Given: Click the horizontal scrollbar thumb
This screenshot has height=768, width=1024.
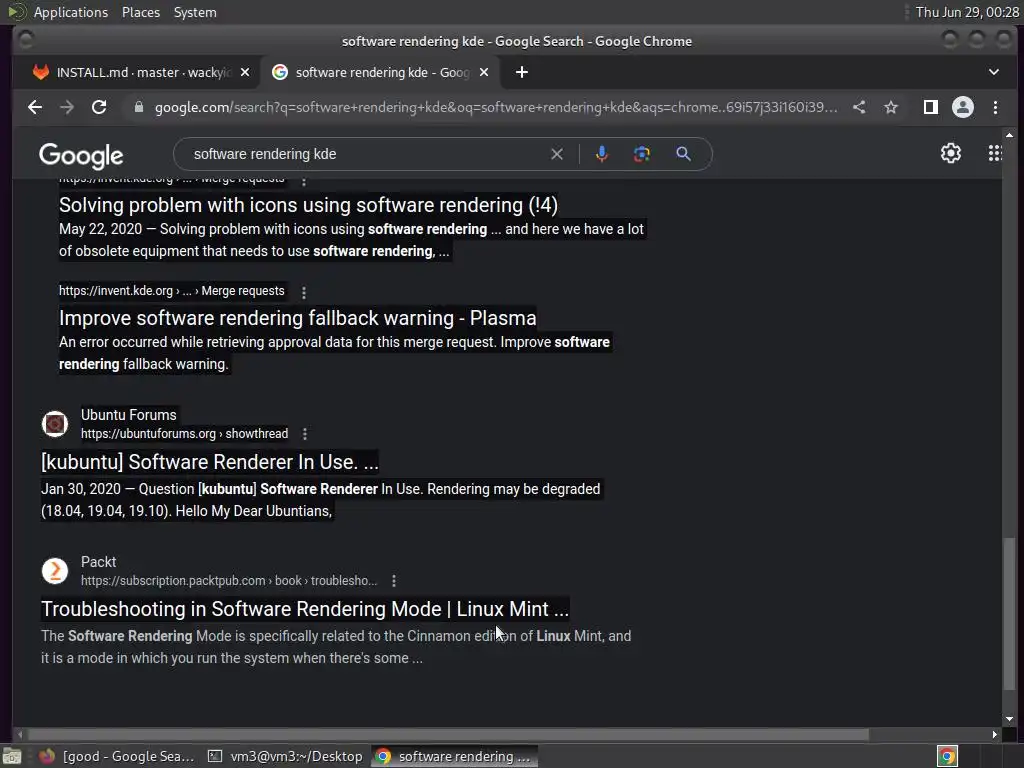Looking at the screenshot, I should [448, 734].
